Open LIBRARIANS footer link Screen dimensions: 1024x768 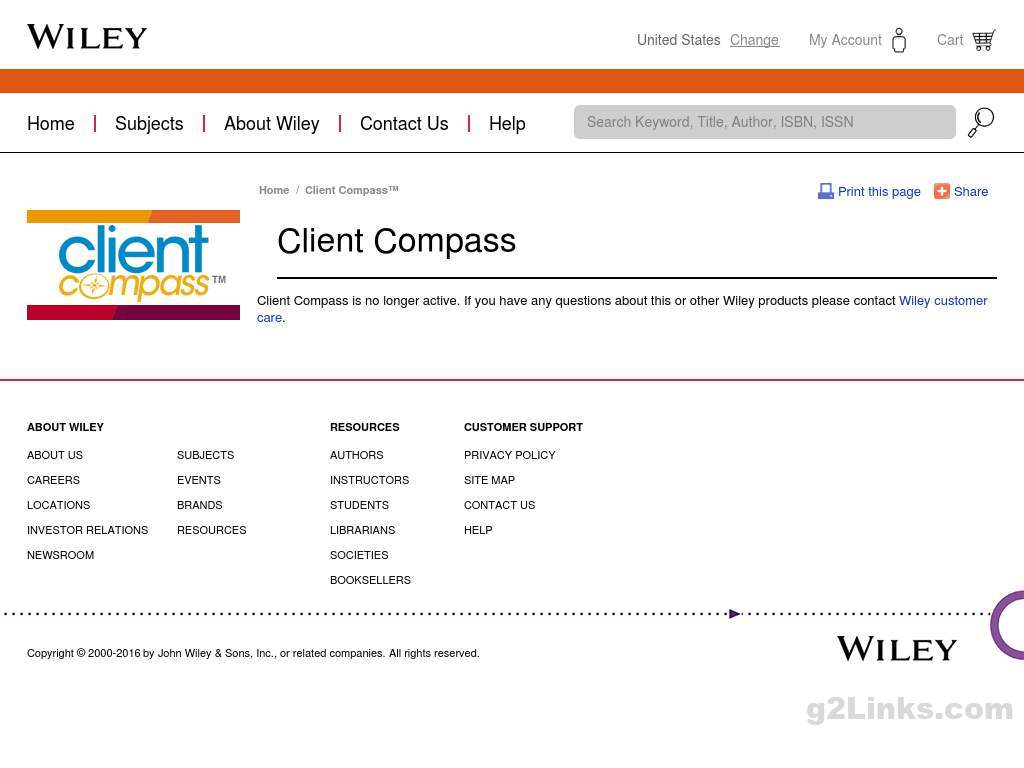(x=362, y=530)
